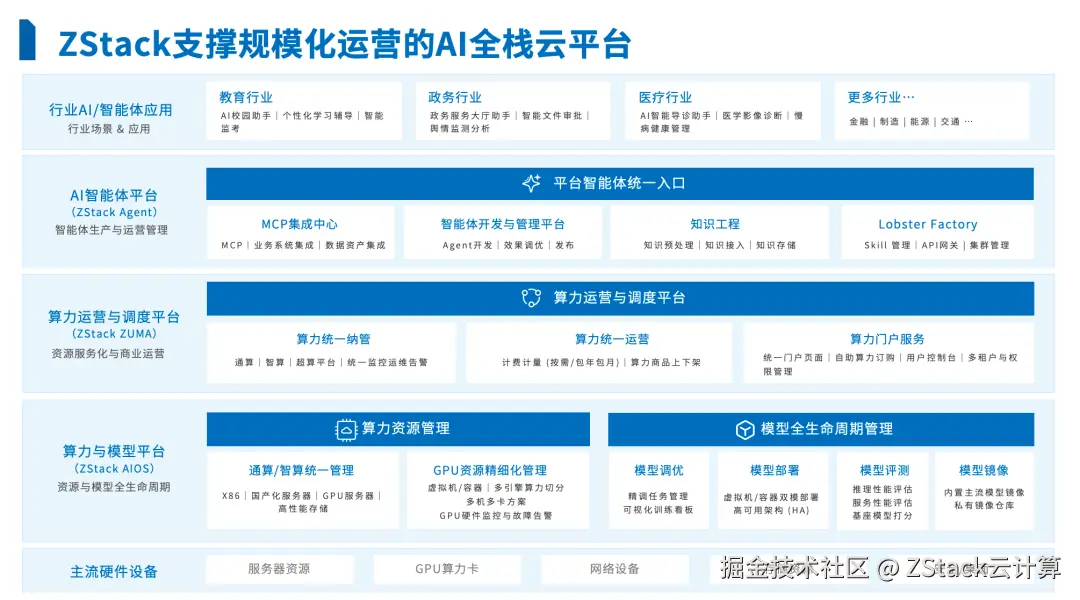Click the 多机多卡方案 line
The height and width of the screenshot is (600, 1080).
pyautogui.click(x=496, y=501)
